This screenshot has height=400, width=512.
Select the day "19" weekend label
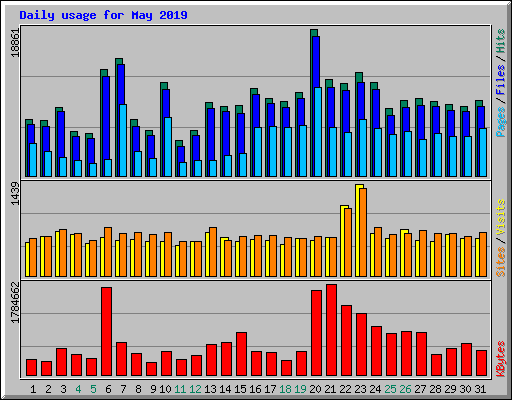300,389
